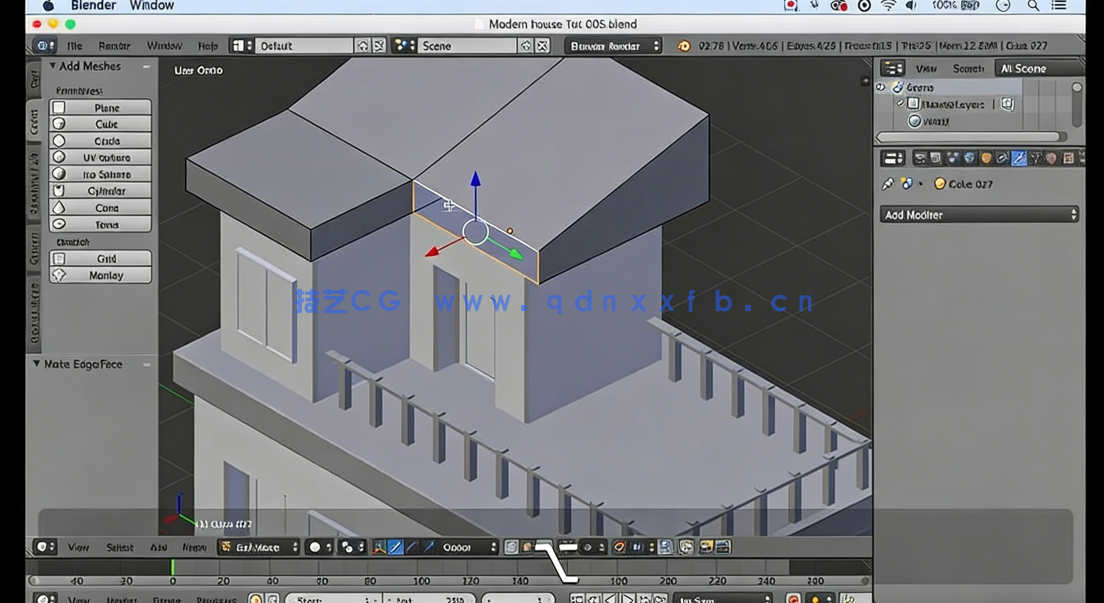Select the Modifiers wrench tab in Properties

pyautogui.click(x=1018, y=157)
